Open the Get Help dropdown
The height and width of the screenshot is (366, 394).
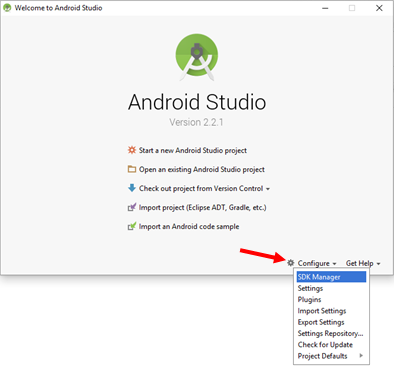click(363, 263)
